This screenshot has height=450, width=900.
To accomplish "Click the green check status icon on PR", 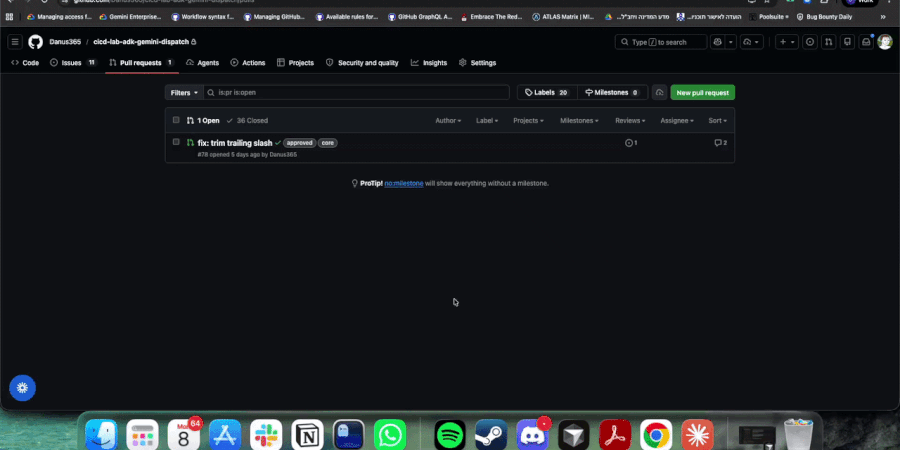I will [x=278, y=142].
